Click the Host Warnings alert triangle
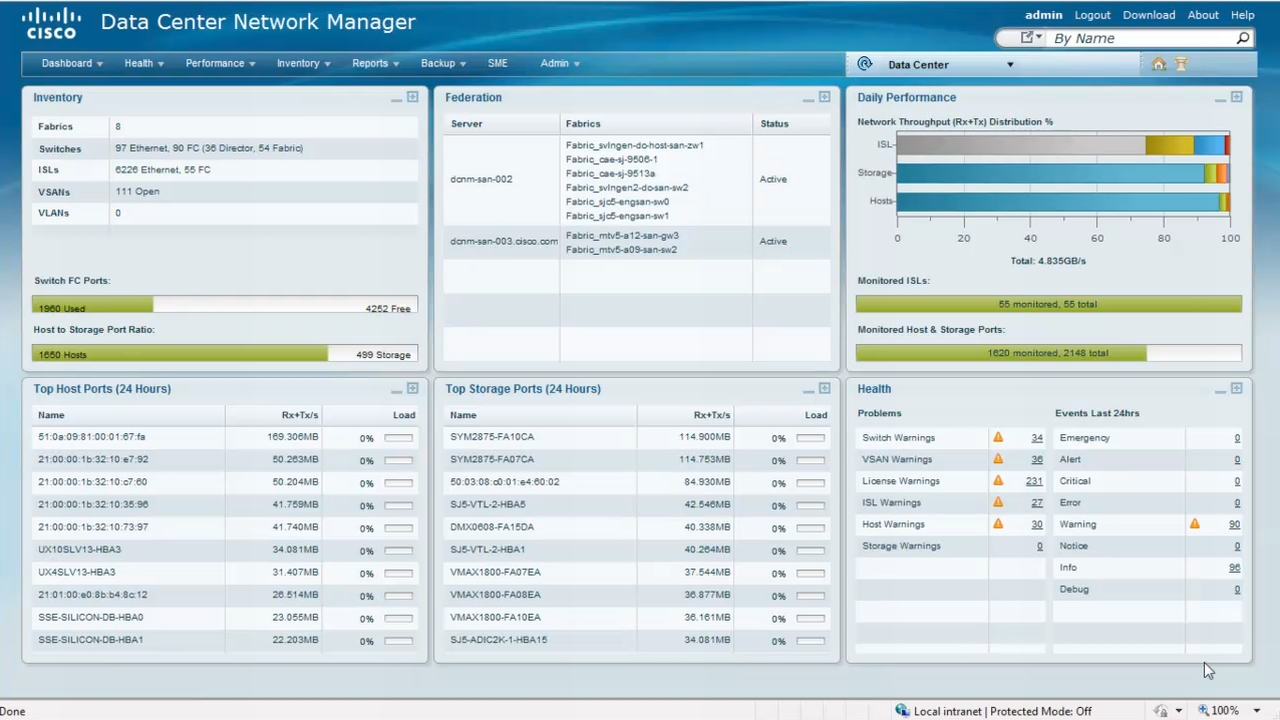1280x720 pixels. [x=998, y=523]
